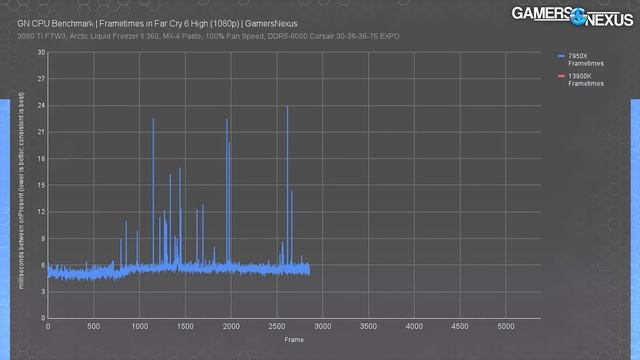Click the chart title 'GN CPU Benchmark | Frametimes in Far Cry 6'
This screenshot has height=360, width=640.
click(x=157, y=24)
